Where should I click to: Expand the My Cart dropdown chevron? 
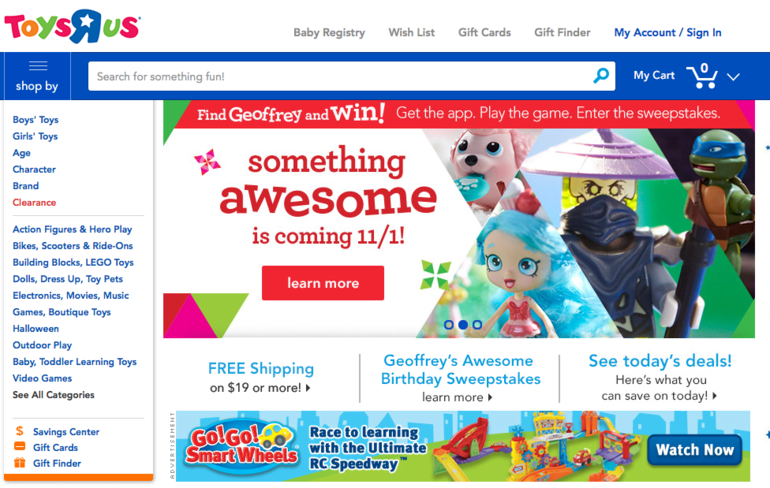coord(733,77)
